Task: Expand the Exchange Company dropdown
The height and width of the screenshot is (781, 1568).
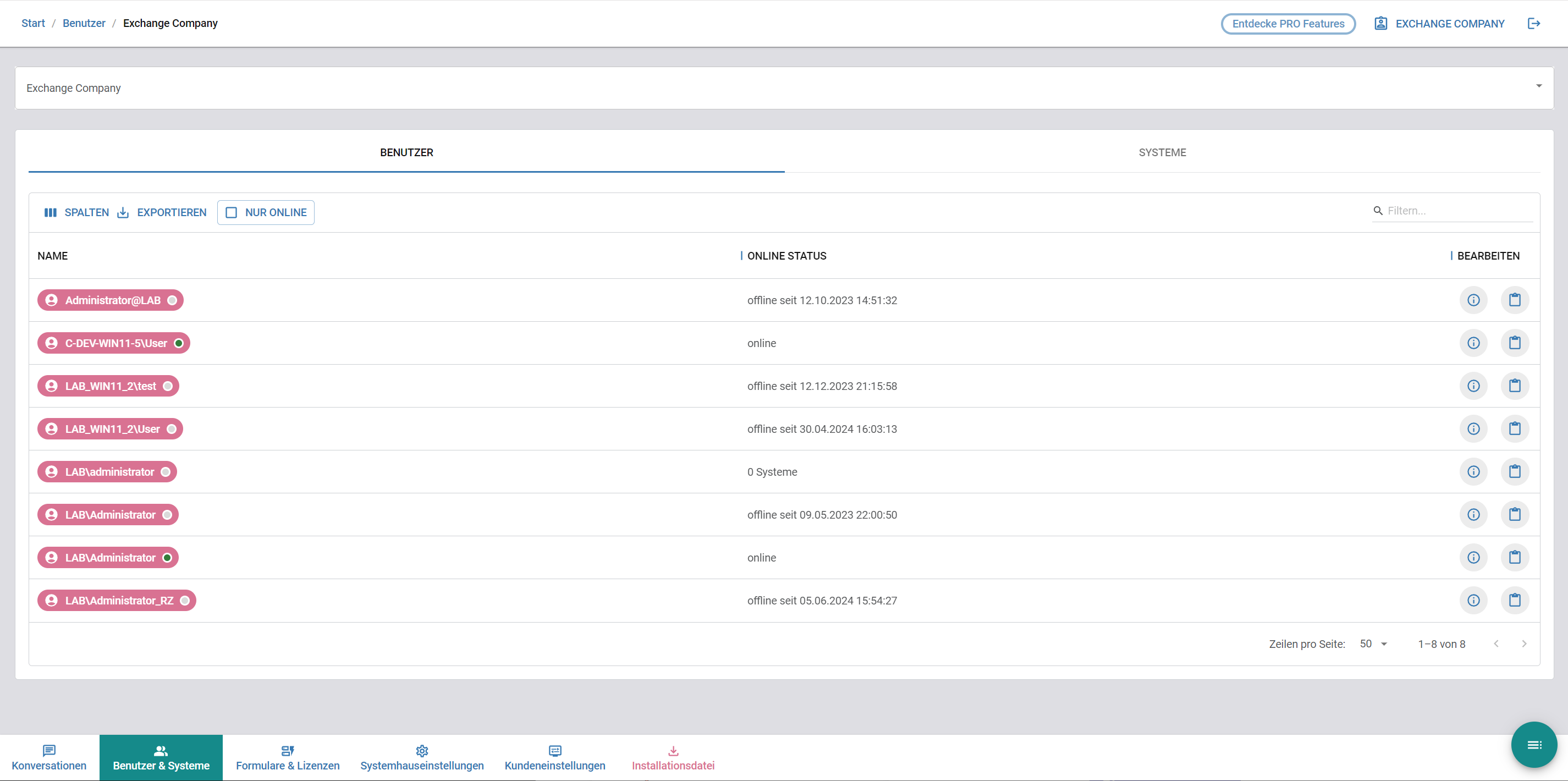Action: click(x=1538, y=86)
